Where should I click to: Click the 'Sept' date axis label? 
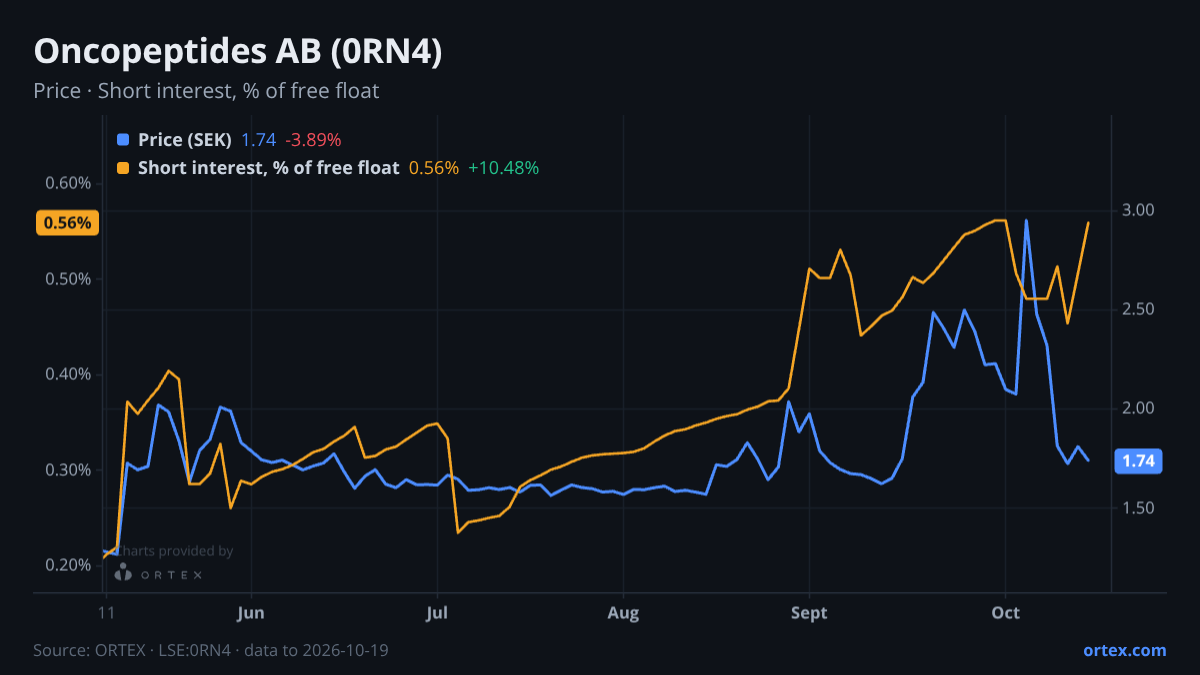coord(809,613)
